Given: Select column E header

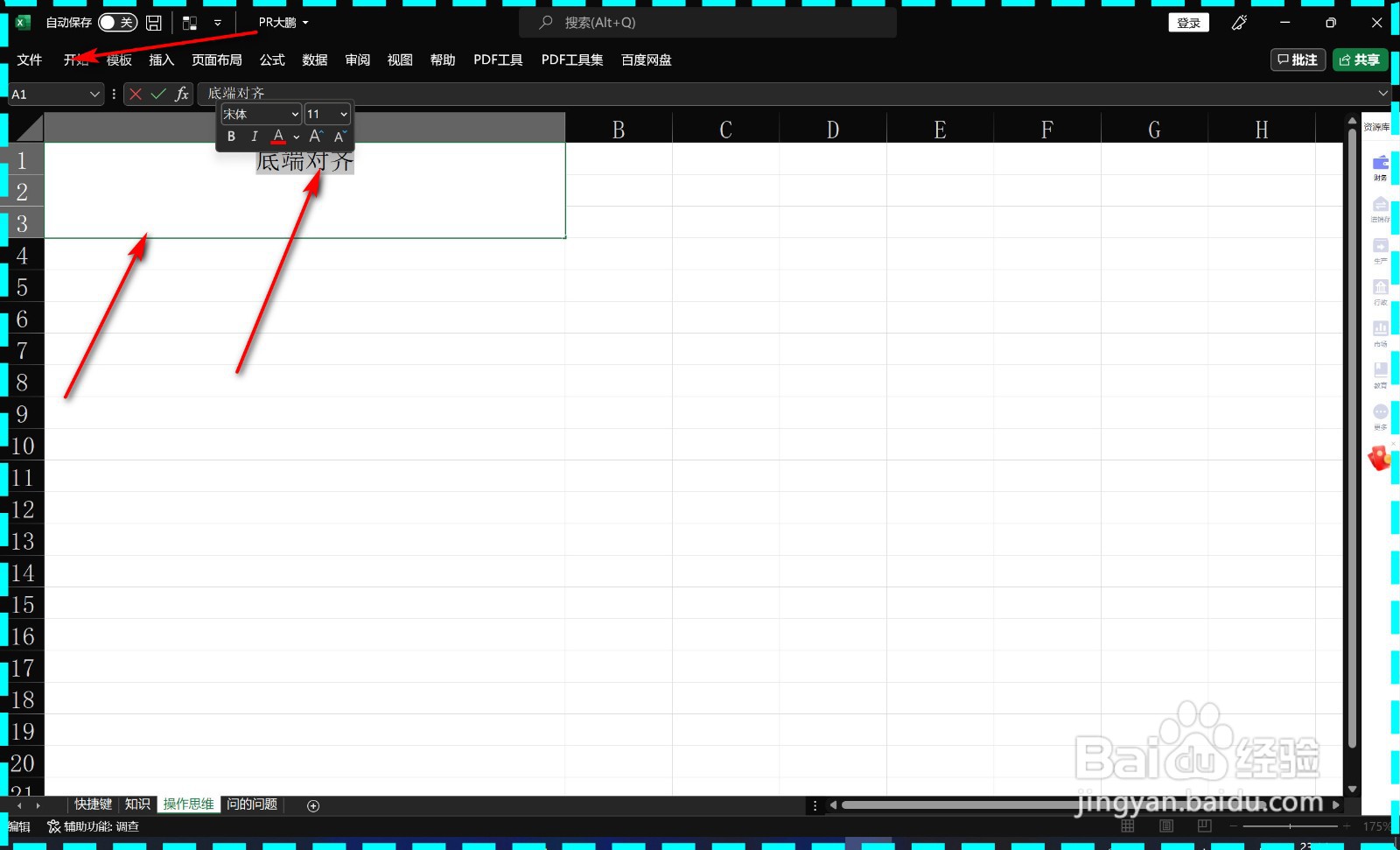Looking at the screenshot, I should (x=940, y=130).
